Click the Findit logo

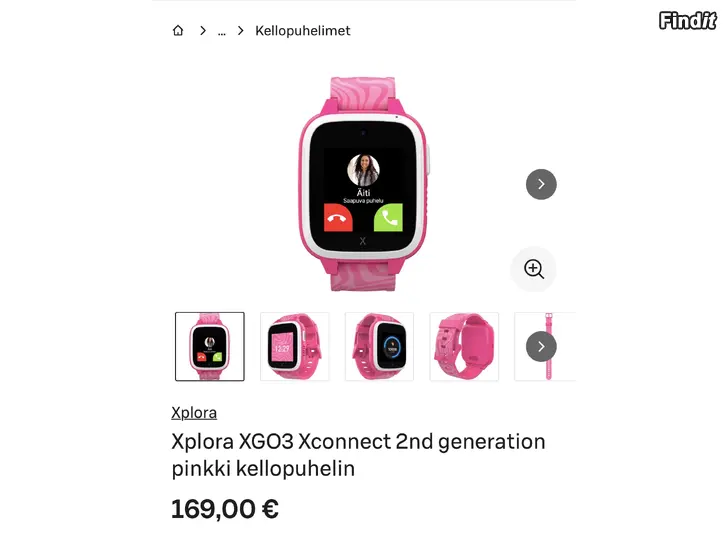688,21
